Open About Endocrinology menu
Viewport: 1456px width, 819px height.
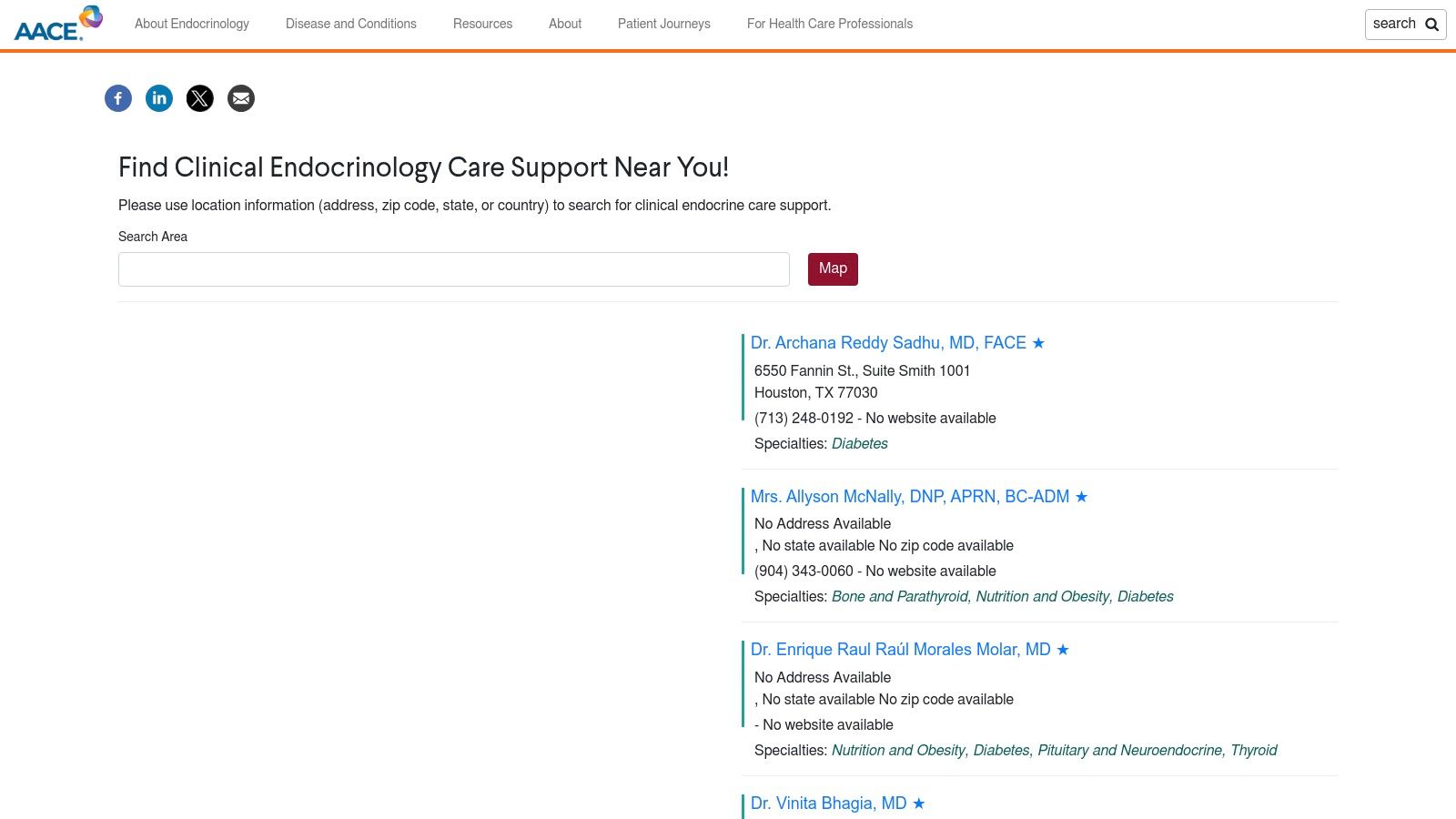pos(192,24)
